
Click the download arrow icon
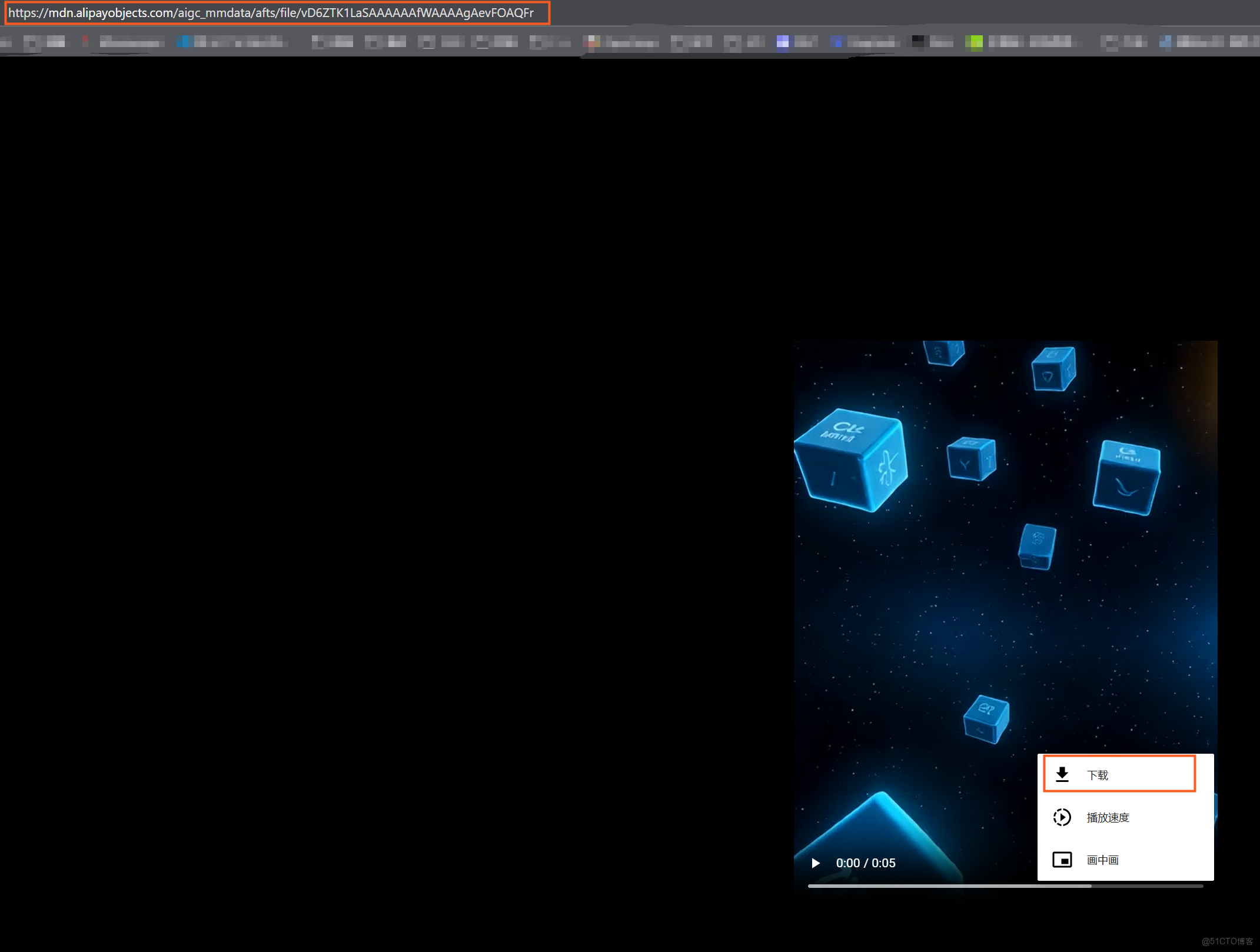(1062, 775)
